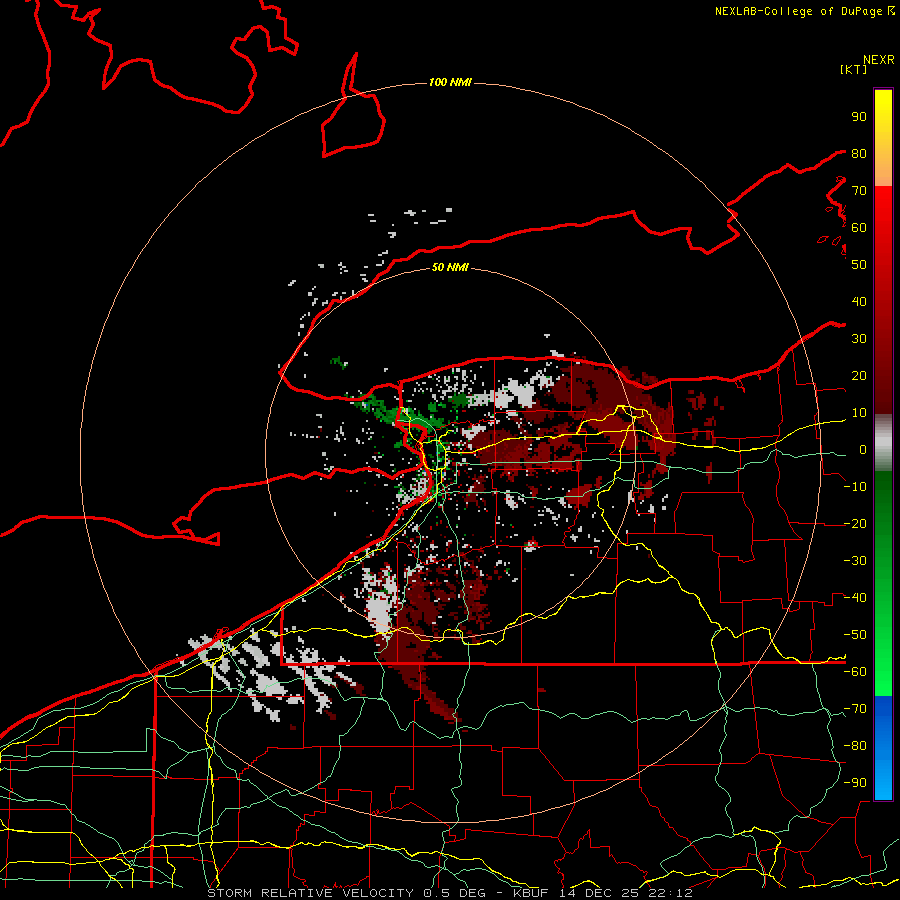Click the 100 NMI range ring label
900x900 pixels.
tap(450, 82)
